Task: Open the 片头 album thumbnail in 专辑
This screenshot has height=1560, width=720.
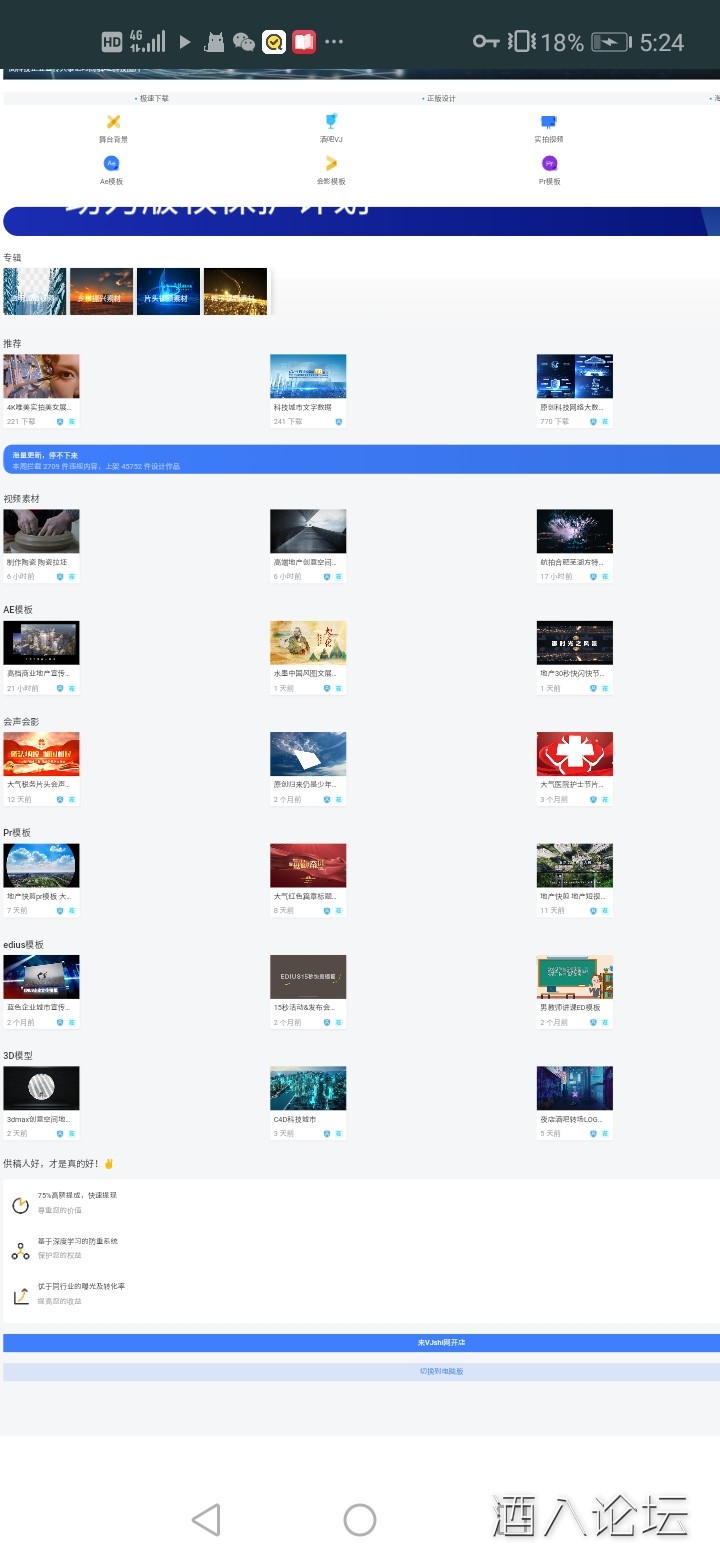Action: coord(168,291)
